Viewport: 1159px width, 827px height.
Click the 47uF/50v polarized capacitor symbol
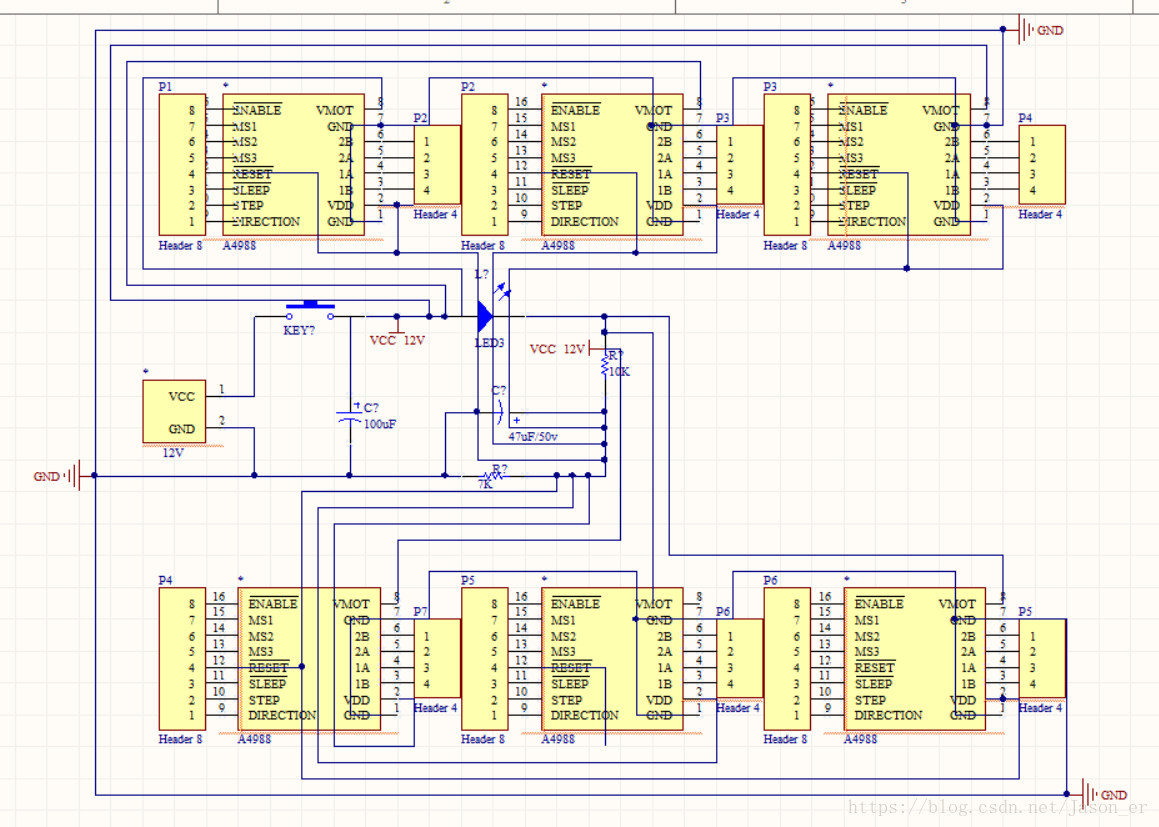click(501, 412)
